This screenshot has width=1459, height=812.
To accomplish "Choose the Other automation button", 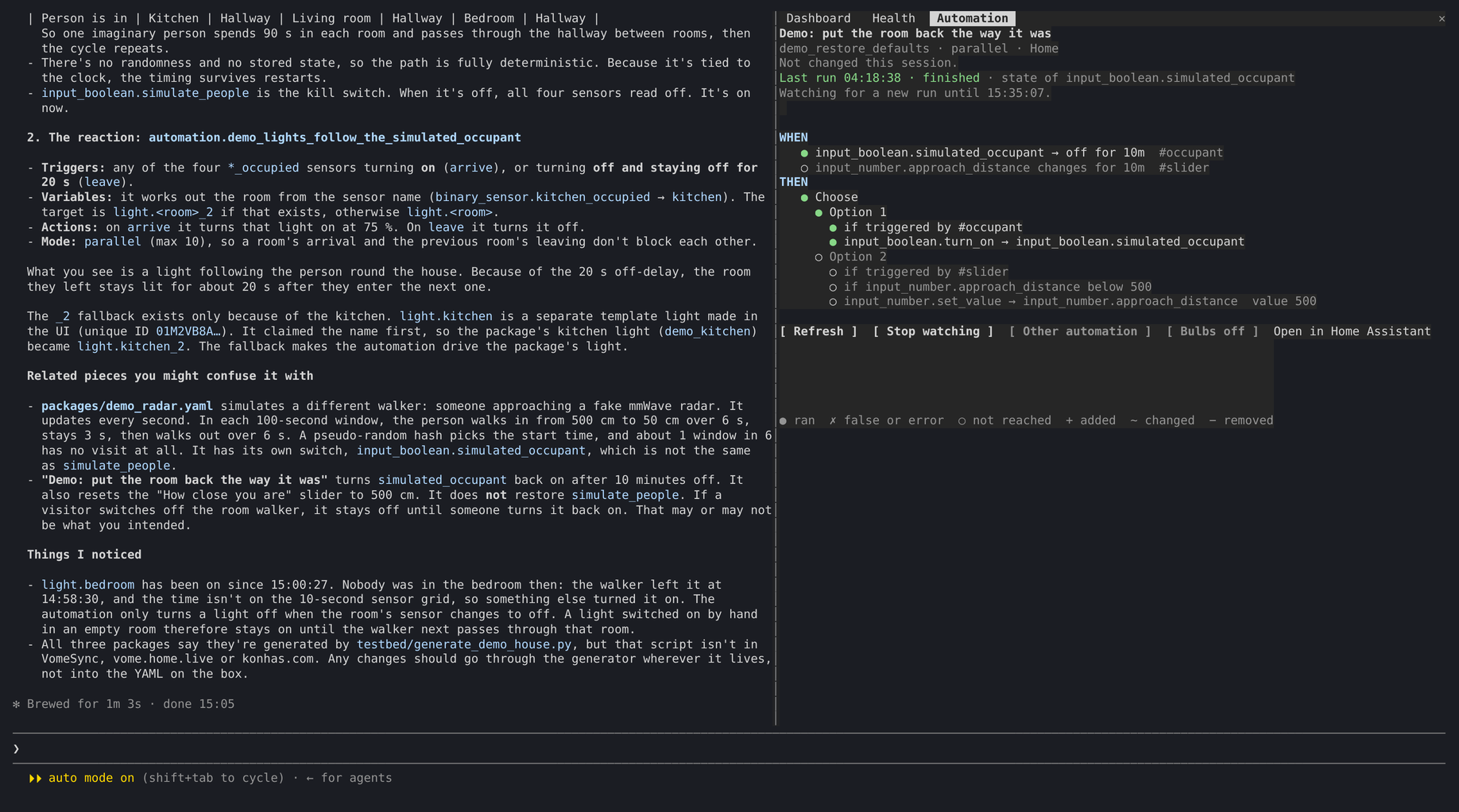I will [1079, 331].
